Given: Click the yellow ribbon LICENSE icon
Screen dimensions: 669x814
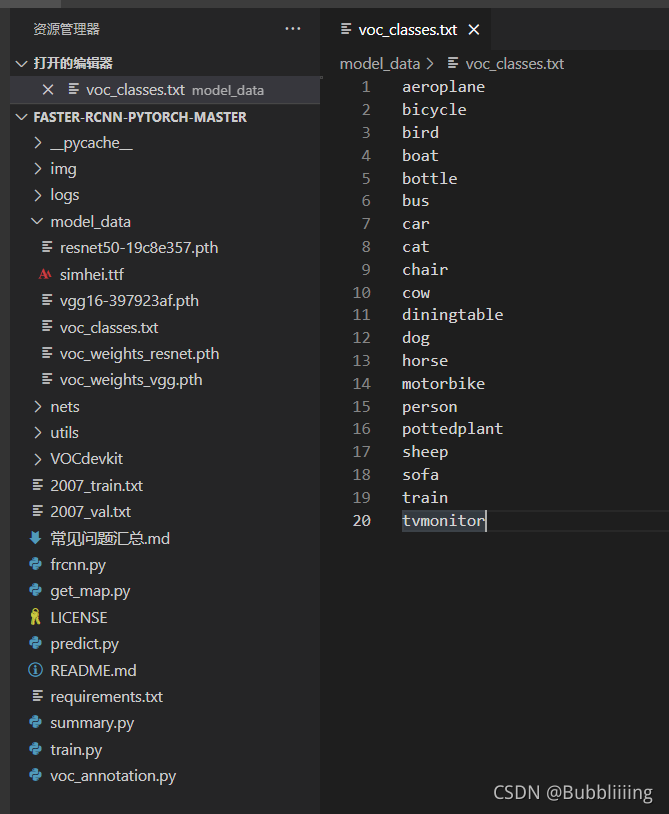Looking at the screenshot, I should coord(36,617).
